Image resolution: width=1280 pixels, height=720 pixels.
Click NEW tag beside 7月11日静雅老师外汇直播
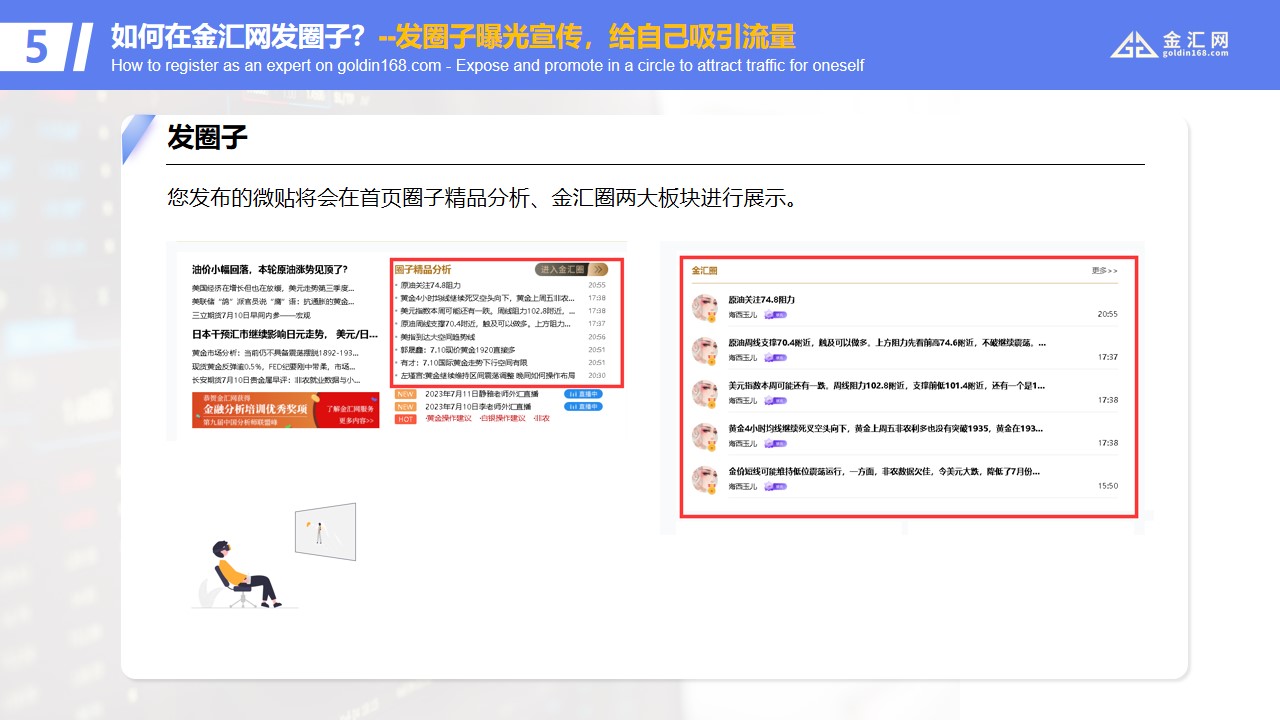pyautogui.click(x=405, y=394)
